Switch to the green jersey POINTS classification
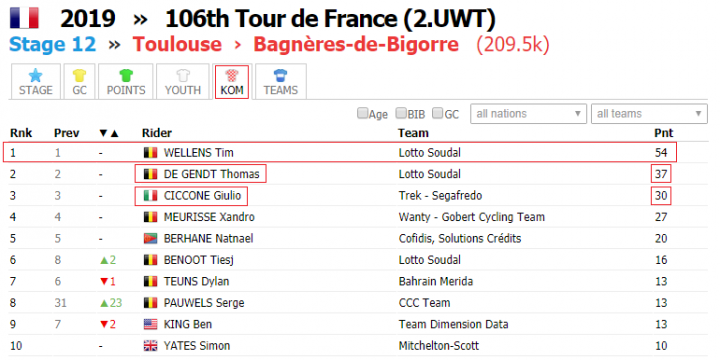This screenshot has width=720, height=360. tap(126, 82)
